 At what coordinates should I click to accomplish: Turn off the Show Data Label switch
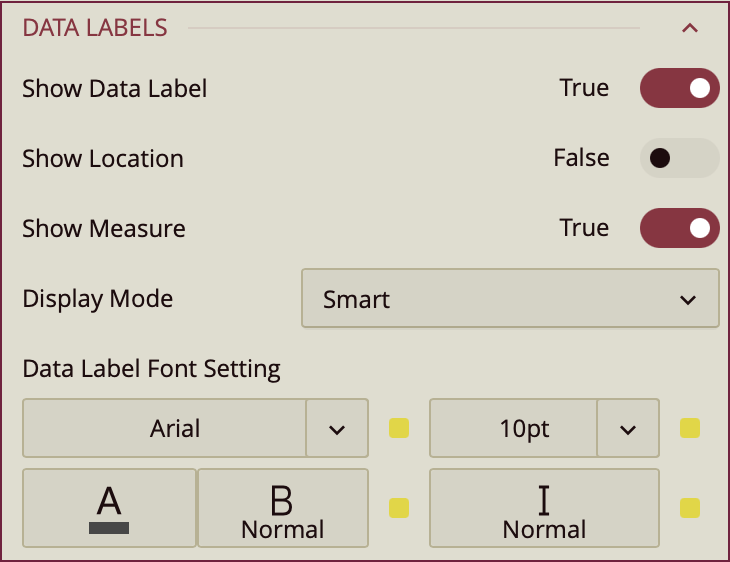tap(679, 88)
